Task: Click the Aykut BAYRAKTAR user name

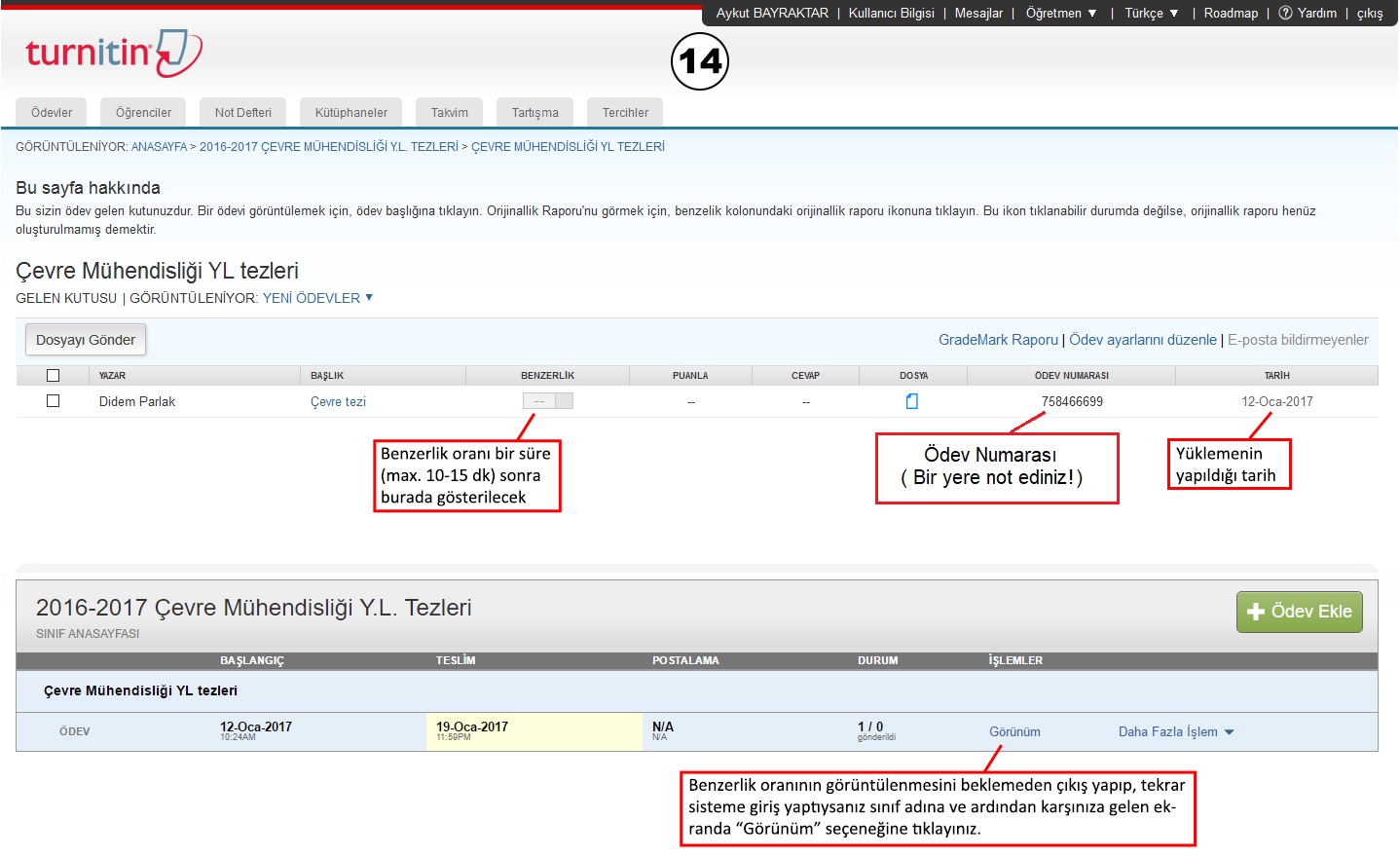Action: [x=772, y=13]
